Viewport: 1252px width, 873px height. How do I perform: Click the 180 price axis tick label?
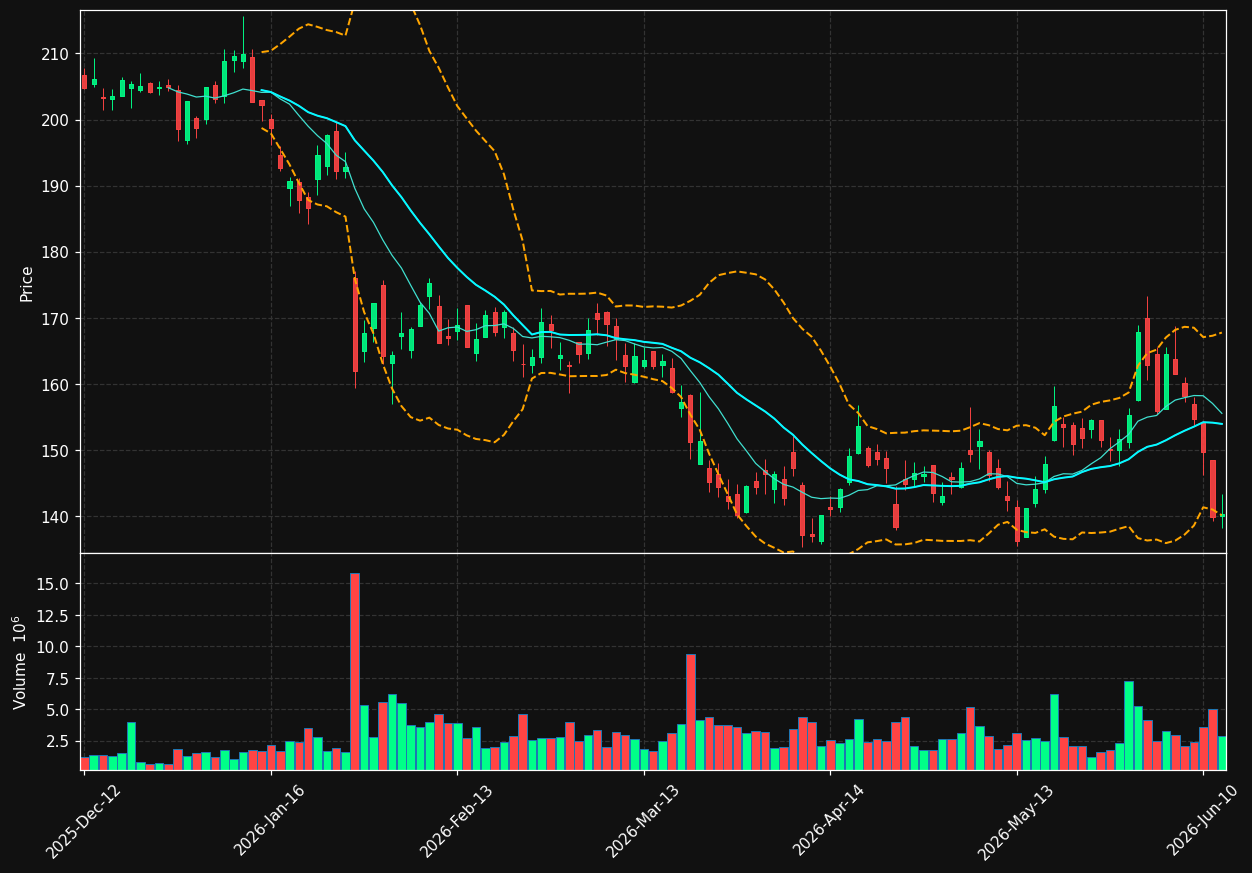[x=56, y=252]
